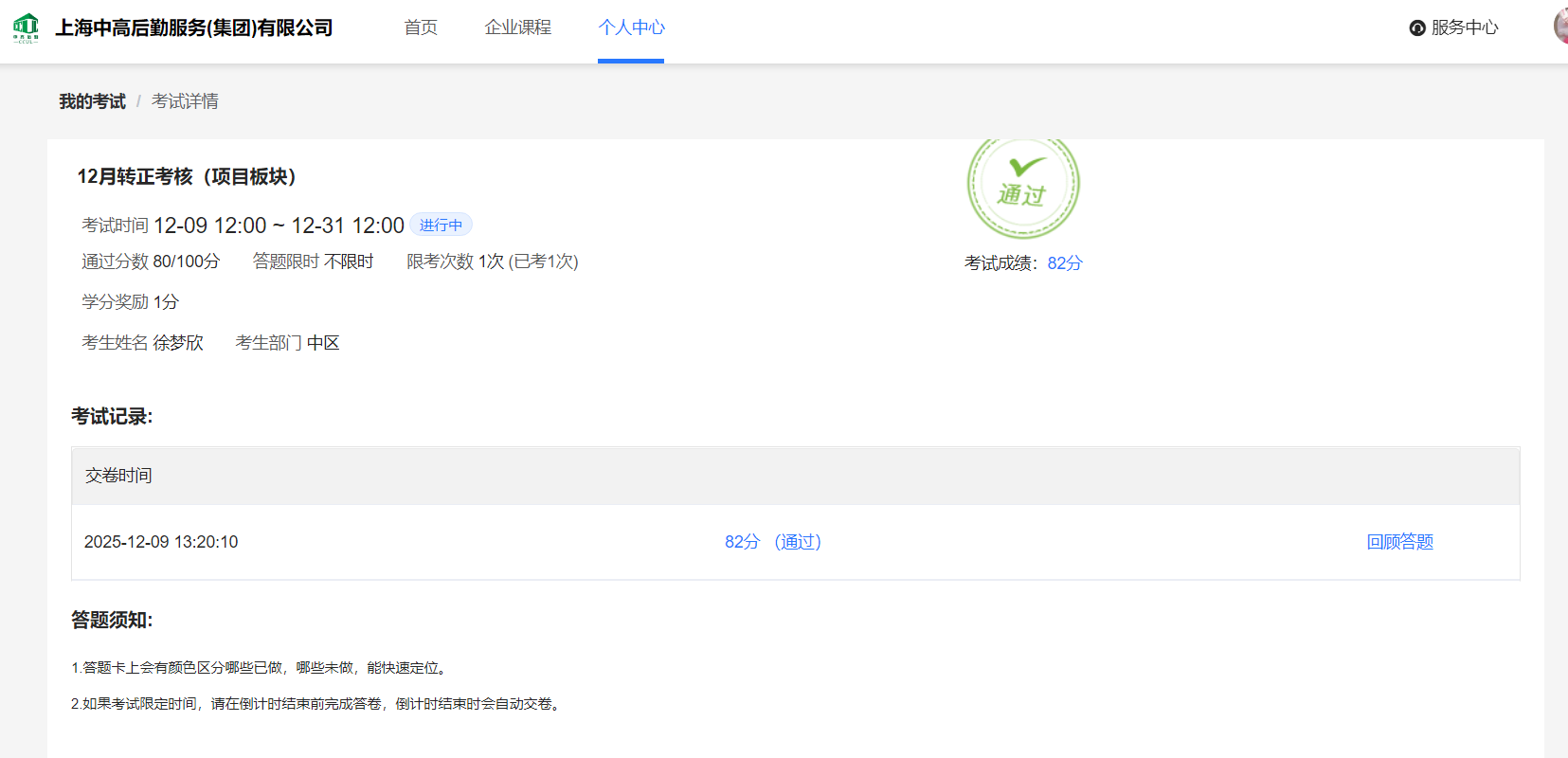Click the green 通过 stamp icon
Viewport: 1568px width, 758px height.
click(x=1022, y=184)
